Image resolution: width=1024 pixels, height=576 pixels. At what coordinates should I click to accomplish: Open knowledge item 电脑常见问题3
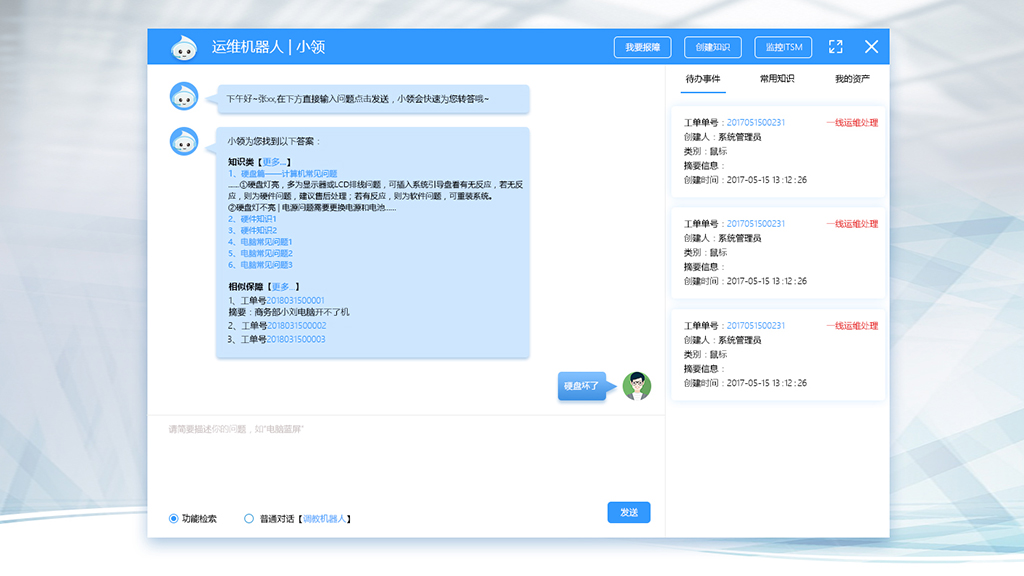click(266, 265)
